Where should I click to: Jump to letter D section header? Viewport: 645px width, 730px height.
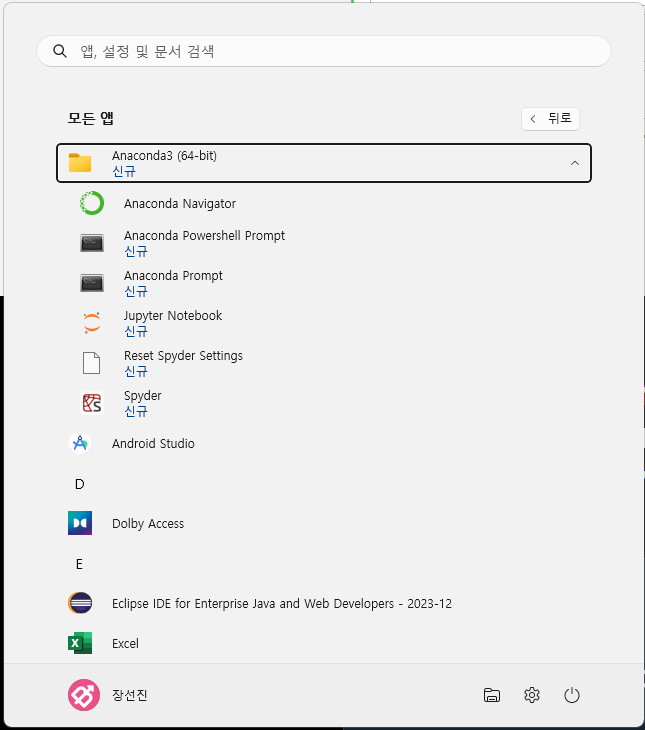[x=80, y=484]
